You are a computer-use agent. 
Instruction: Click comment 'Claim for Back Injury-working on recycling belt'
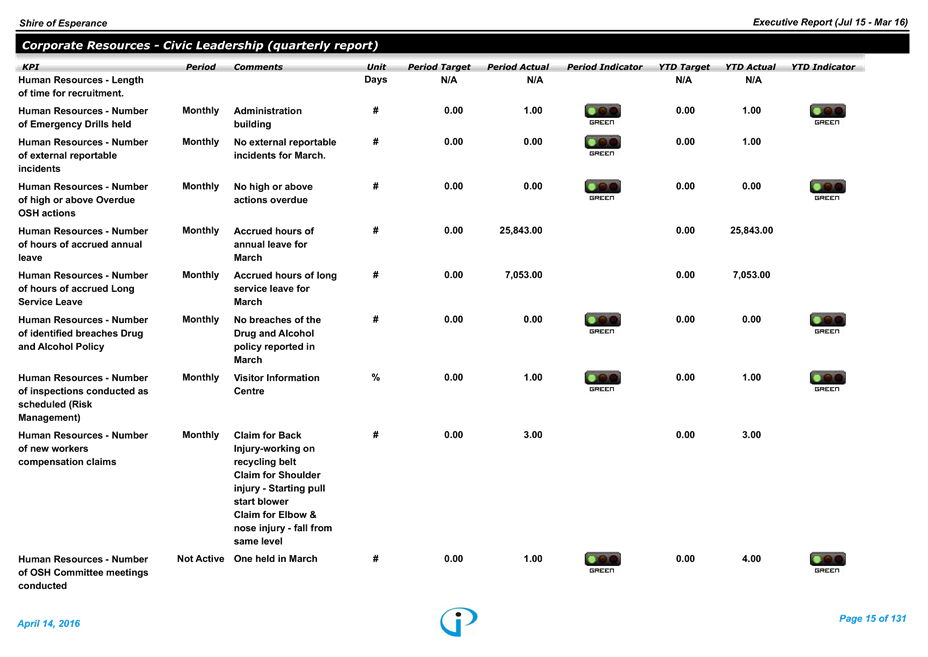pos(274,448)
